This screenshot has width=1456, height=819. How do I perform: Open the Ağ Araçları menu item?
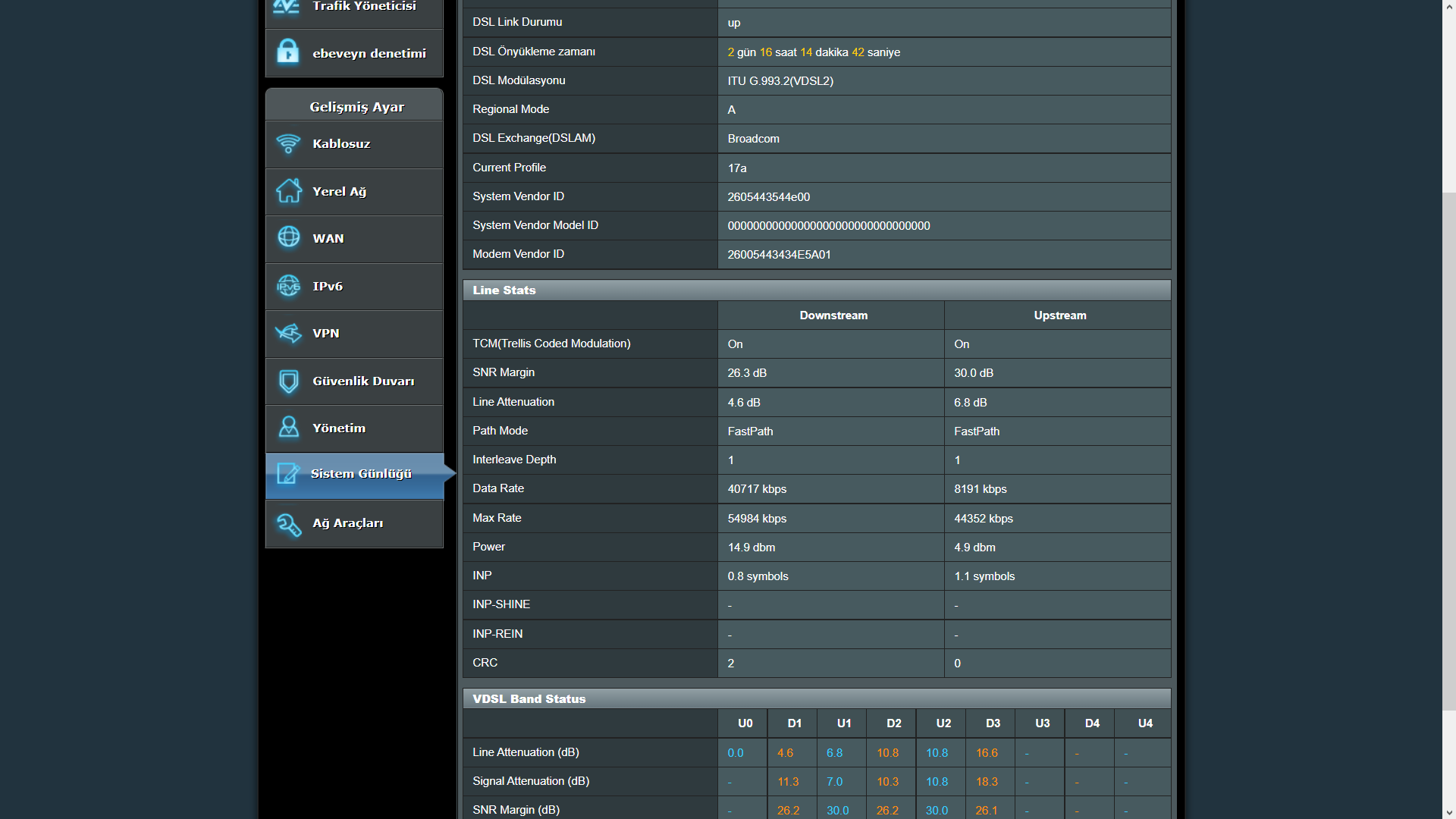(354, 524)
